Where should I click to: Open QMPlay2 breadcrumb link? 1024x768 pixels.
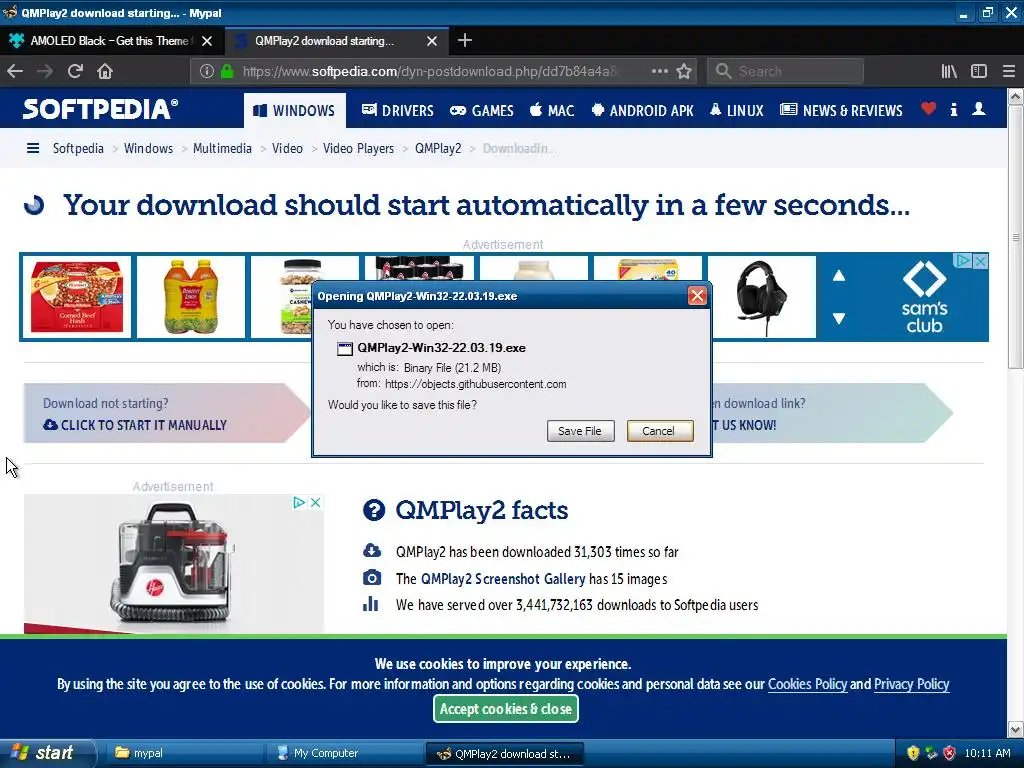coord(438,148)
